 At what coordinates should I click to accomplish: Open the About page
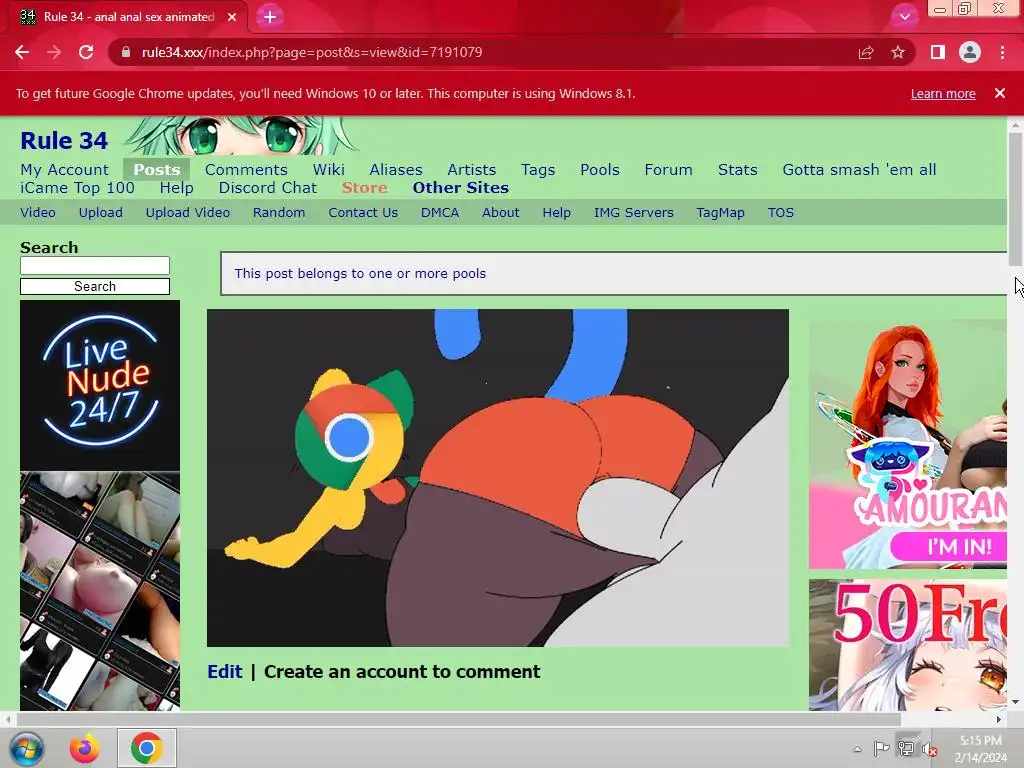(x=501, y=213)
